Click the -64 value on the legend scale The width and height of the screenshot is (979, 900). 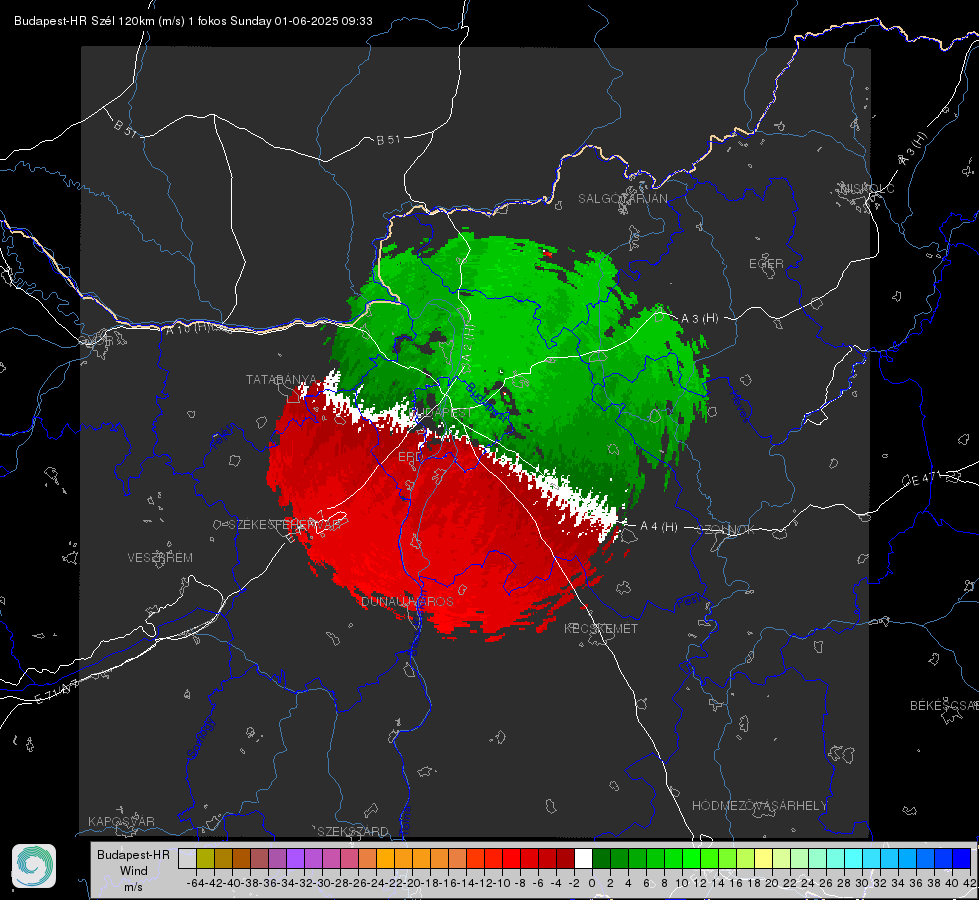[196, 883]
